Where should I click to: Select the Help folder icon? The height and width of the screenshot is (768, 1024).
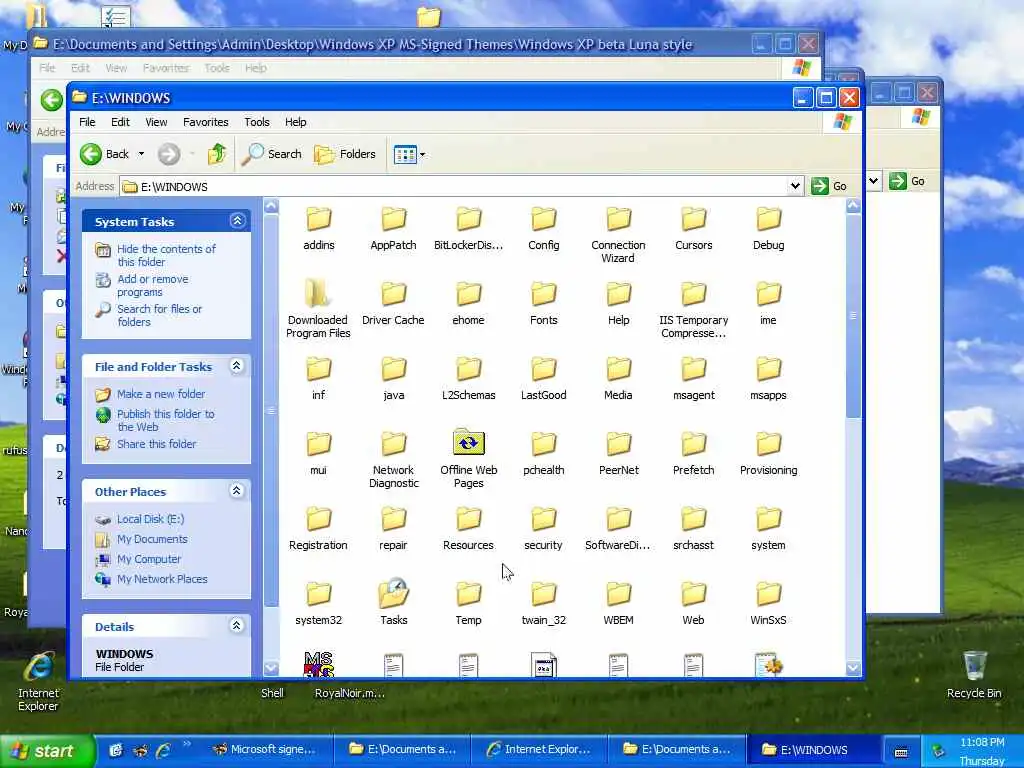618,295
